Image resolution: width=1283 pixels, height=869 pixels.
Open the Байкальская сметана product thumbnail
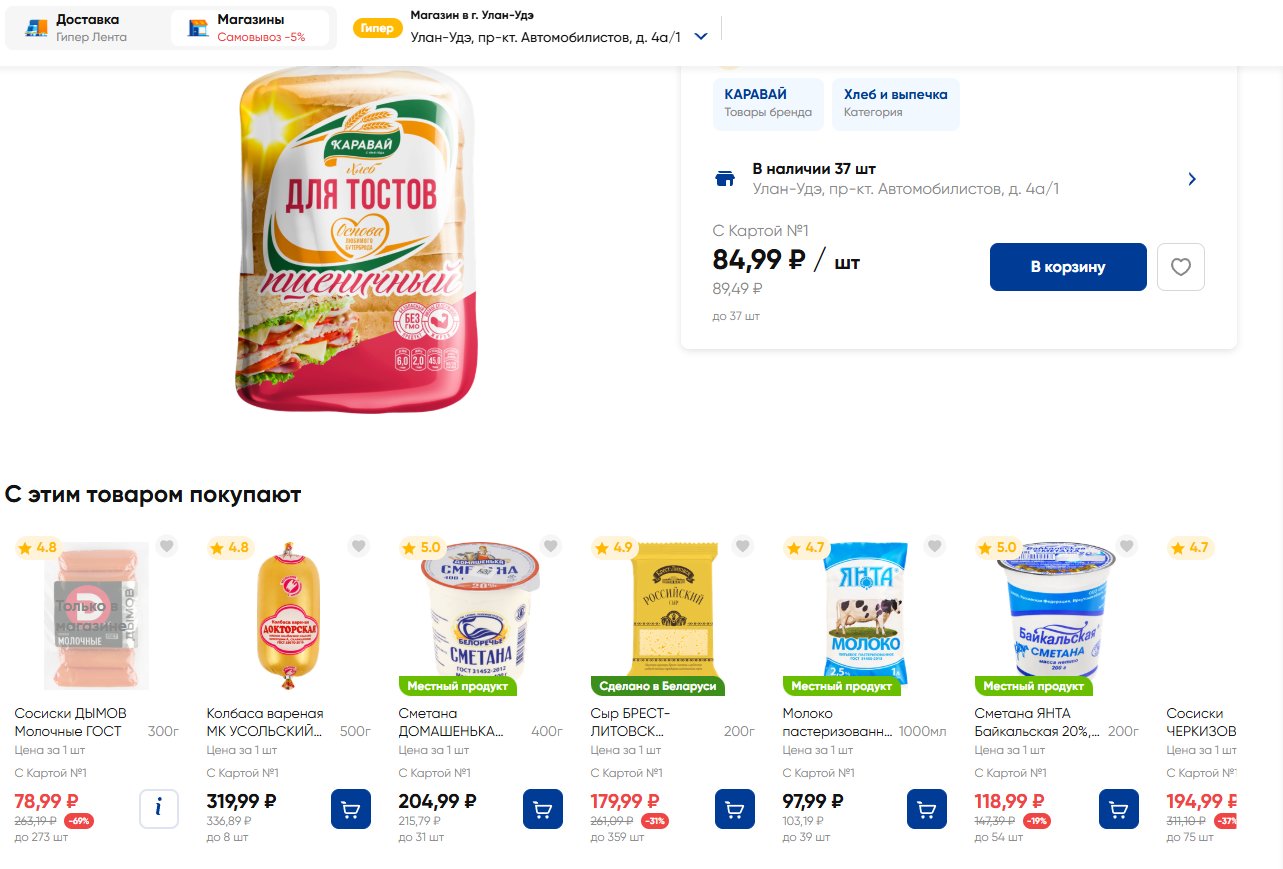[1056, 610]
